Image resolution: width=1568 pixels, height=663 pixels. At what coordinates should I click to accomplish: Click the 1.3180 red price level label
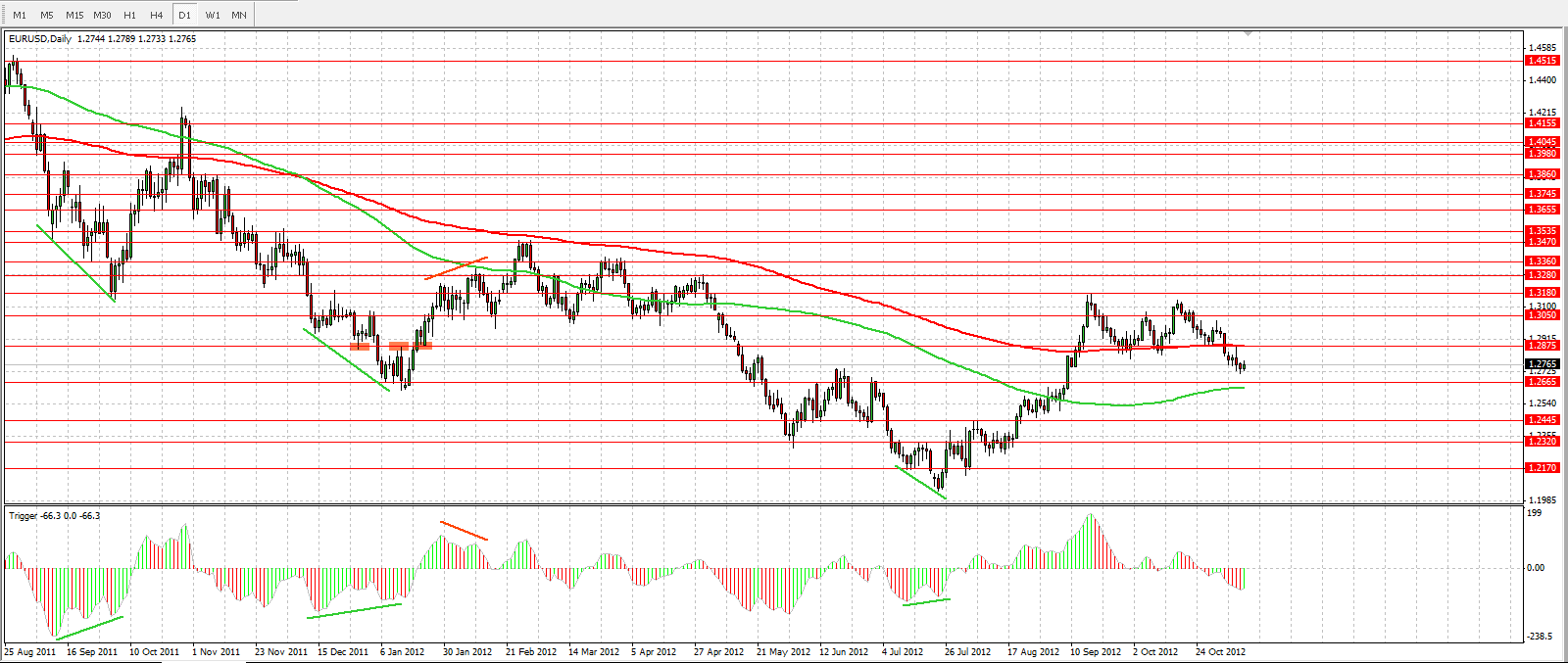(1543, 293)
